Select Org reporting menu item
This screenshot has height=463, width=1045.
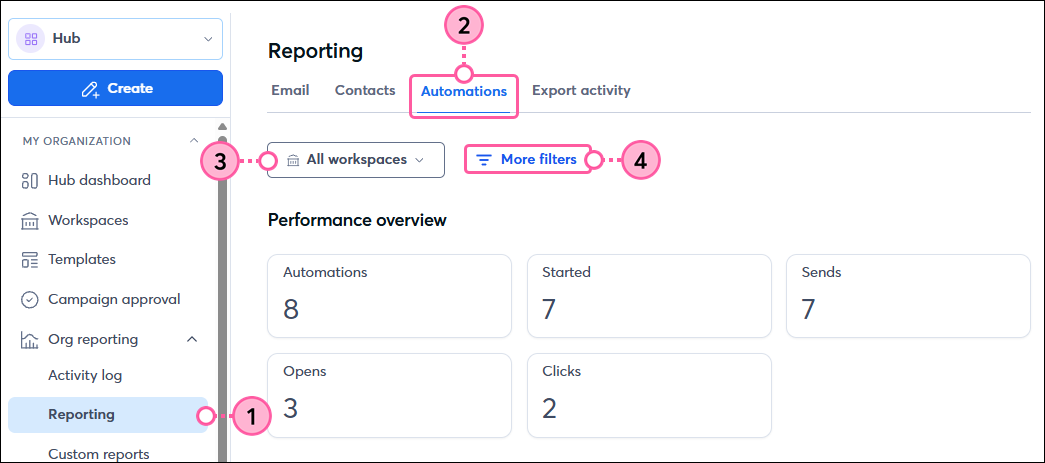[93, 340]
